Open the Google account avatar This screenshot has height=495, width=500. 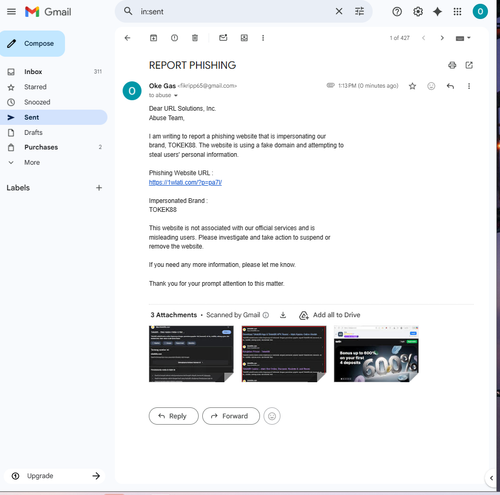pyautogui.click(x=480, y=12)
